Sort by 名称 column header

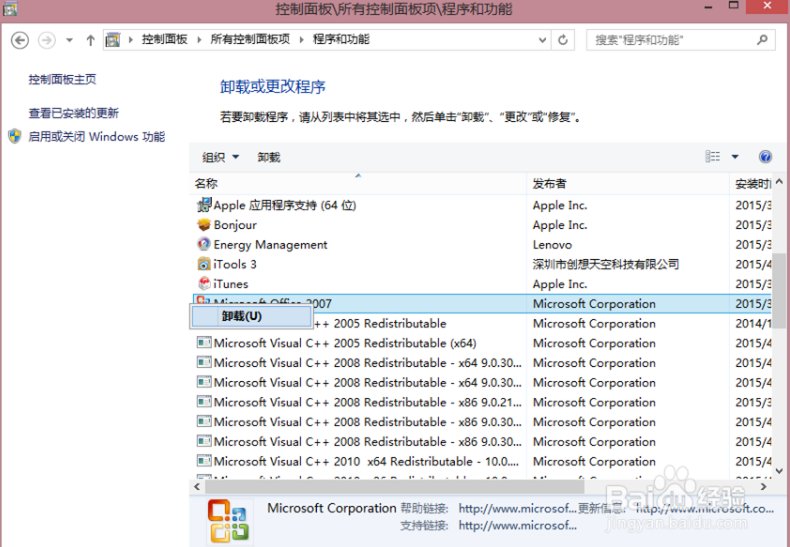[358, 184]
